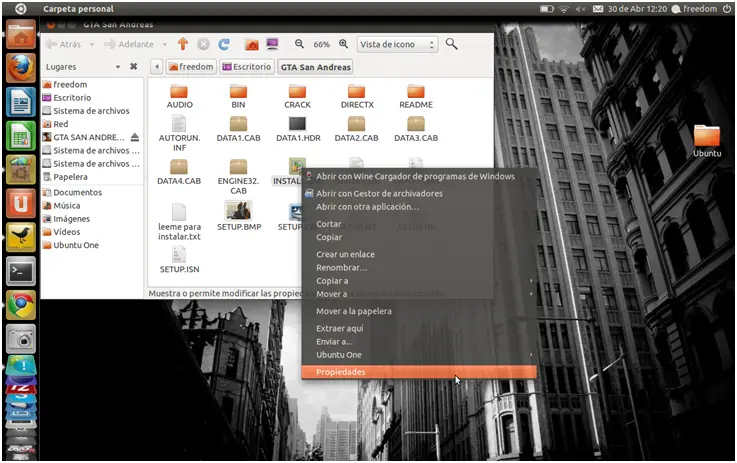Open the screenshot camera application icon

[x=21, y=339]
